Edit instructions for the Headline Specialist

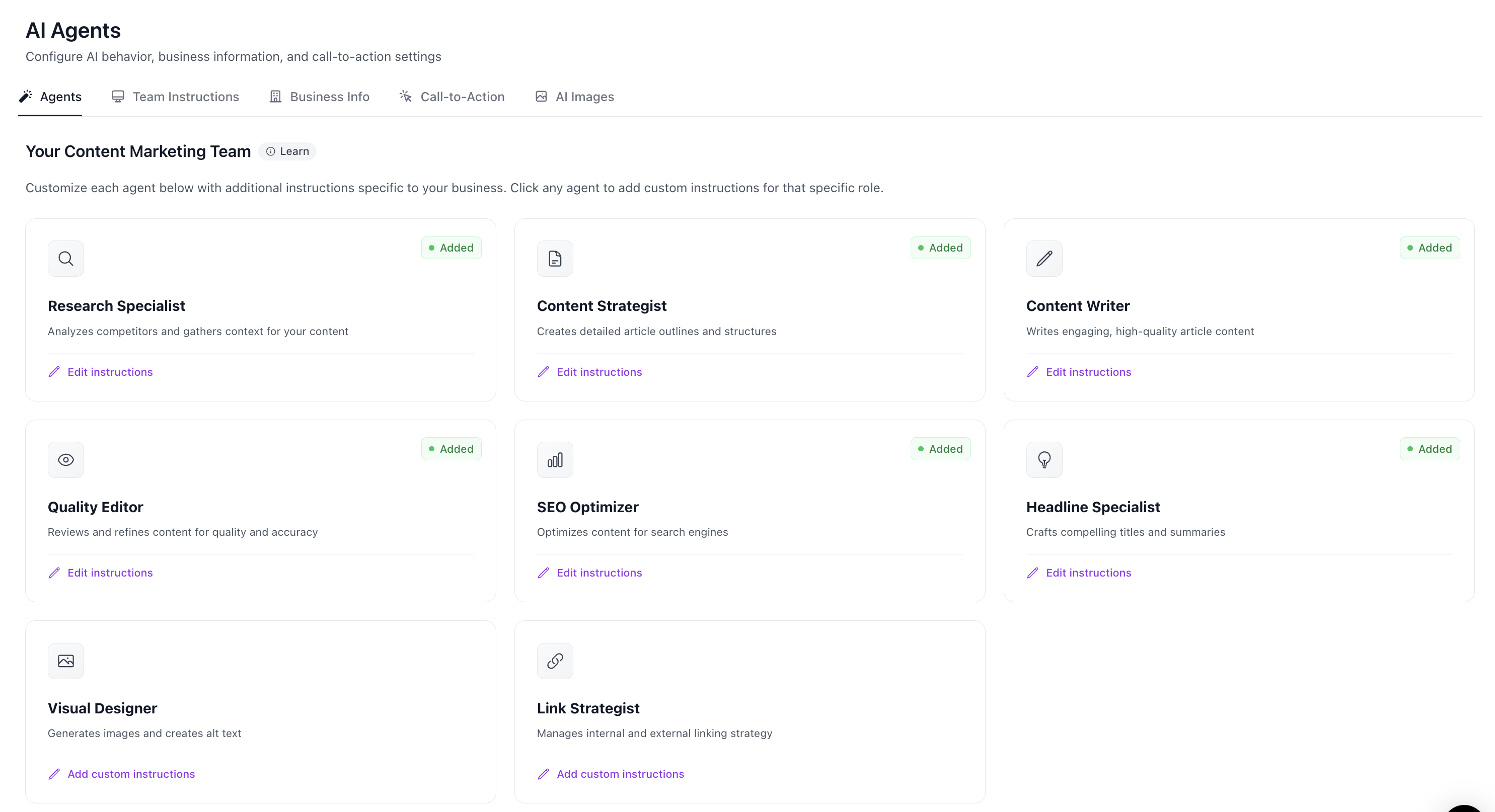[1088, 573]
